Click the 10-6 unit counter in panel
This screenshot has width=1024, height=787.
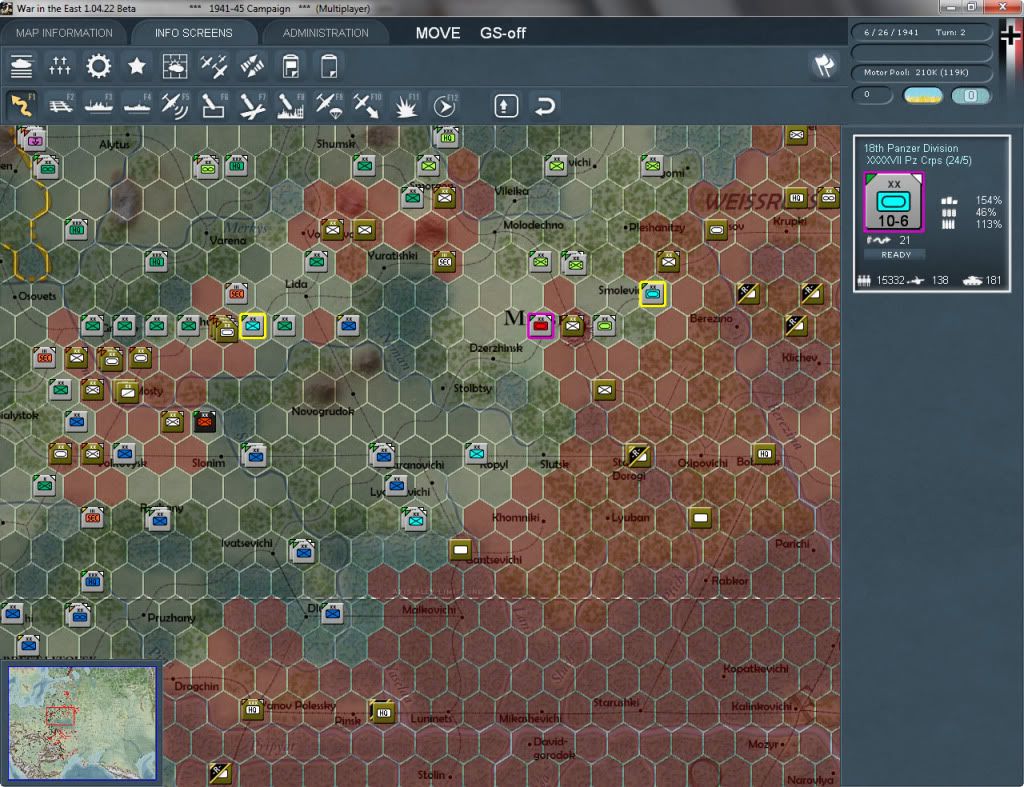[x=893, y=202]
